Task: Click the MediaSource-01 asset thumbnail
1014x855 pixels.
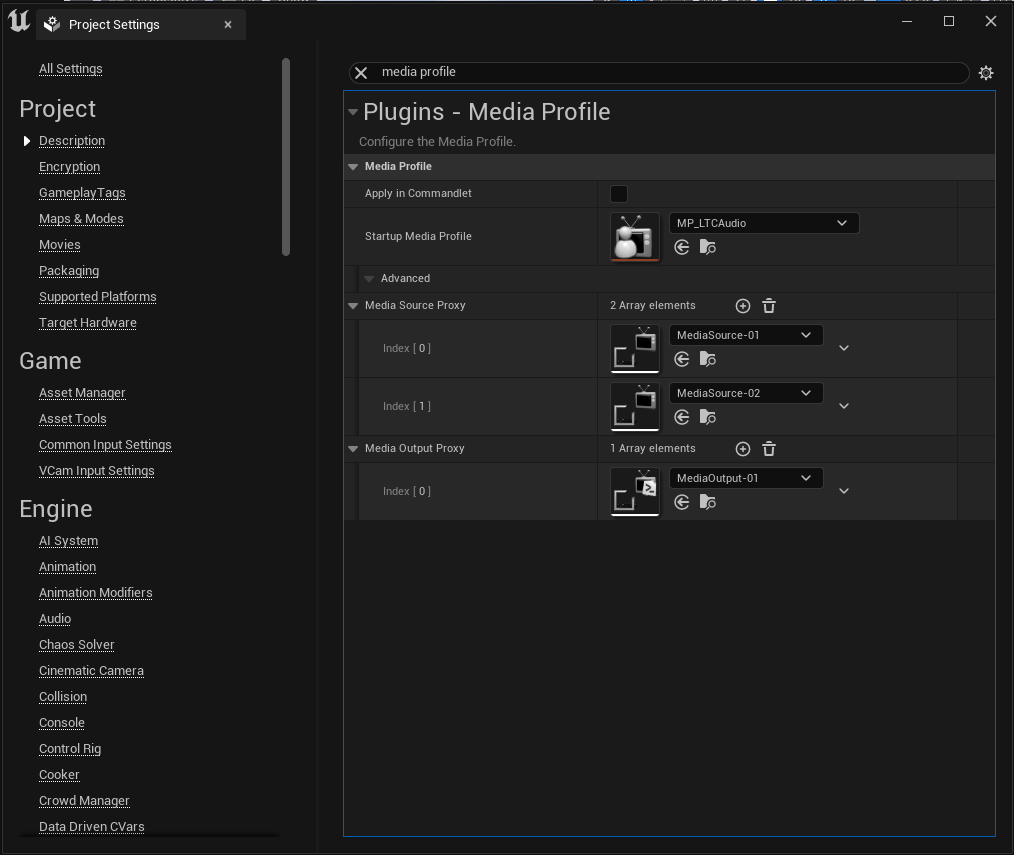Action: click(635, 349)
